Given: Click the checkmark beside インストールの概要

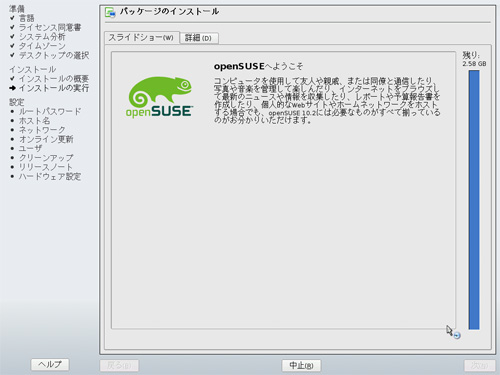Looking at the screenshot, I should click(x=12, y=79).
